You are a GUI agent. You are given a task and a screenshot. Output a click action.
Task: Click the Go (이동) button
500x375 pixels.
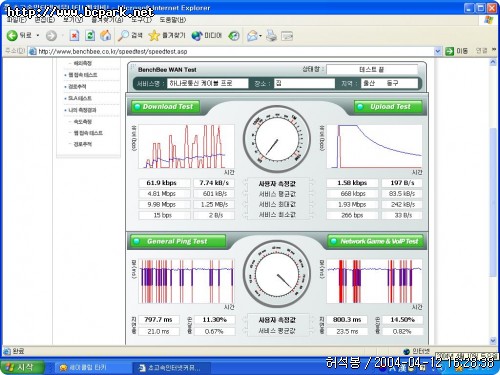(456, 51)
